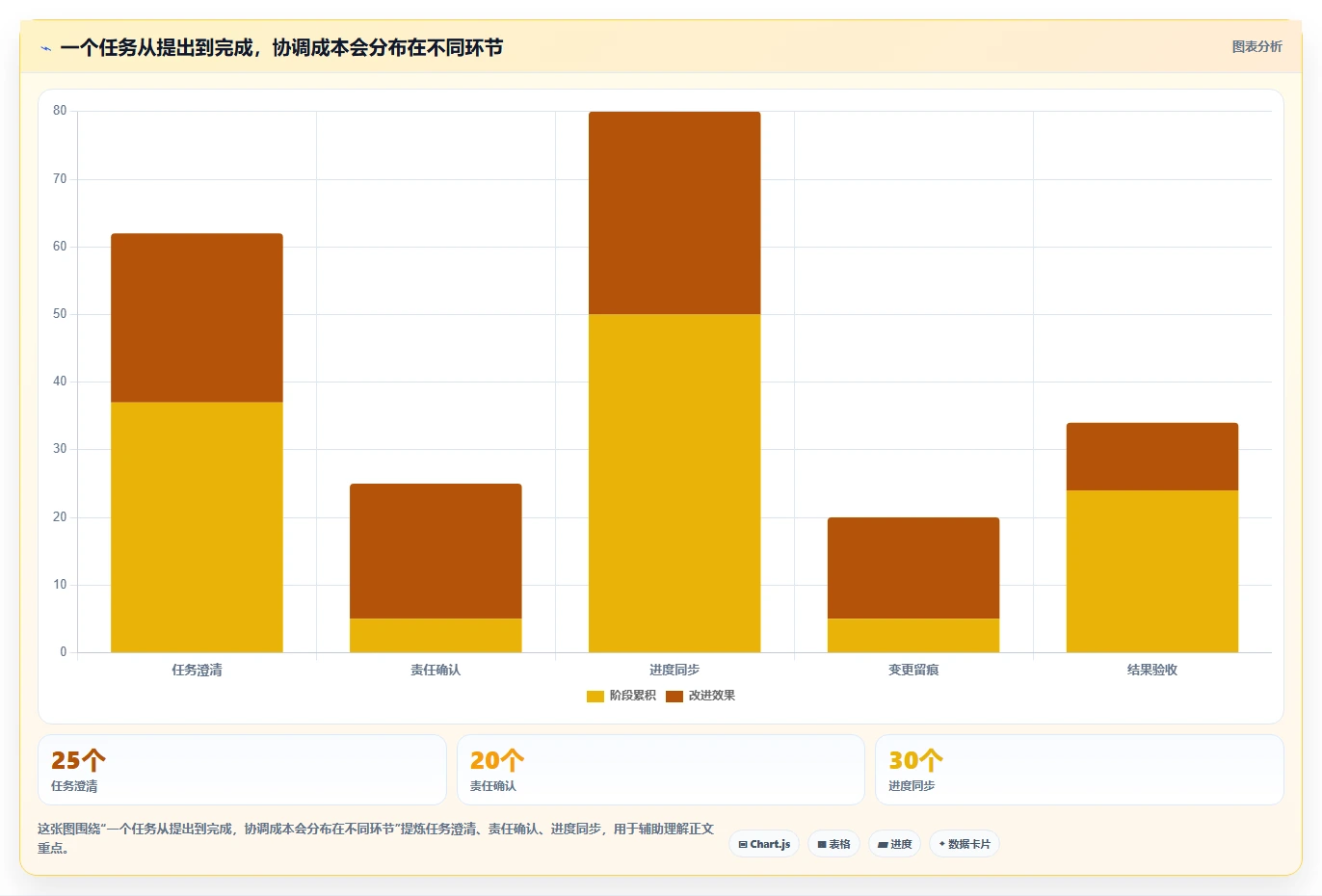Click the 责任确认 x-axis label
Image resolution: width=1322 pixels, height=896 pixels.
[x=436, y=670]
